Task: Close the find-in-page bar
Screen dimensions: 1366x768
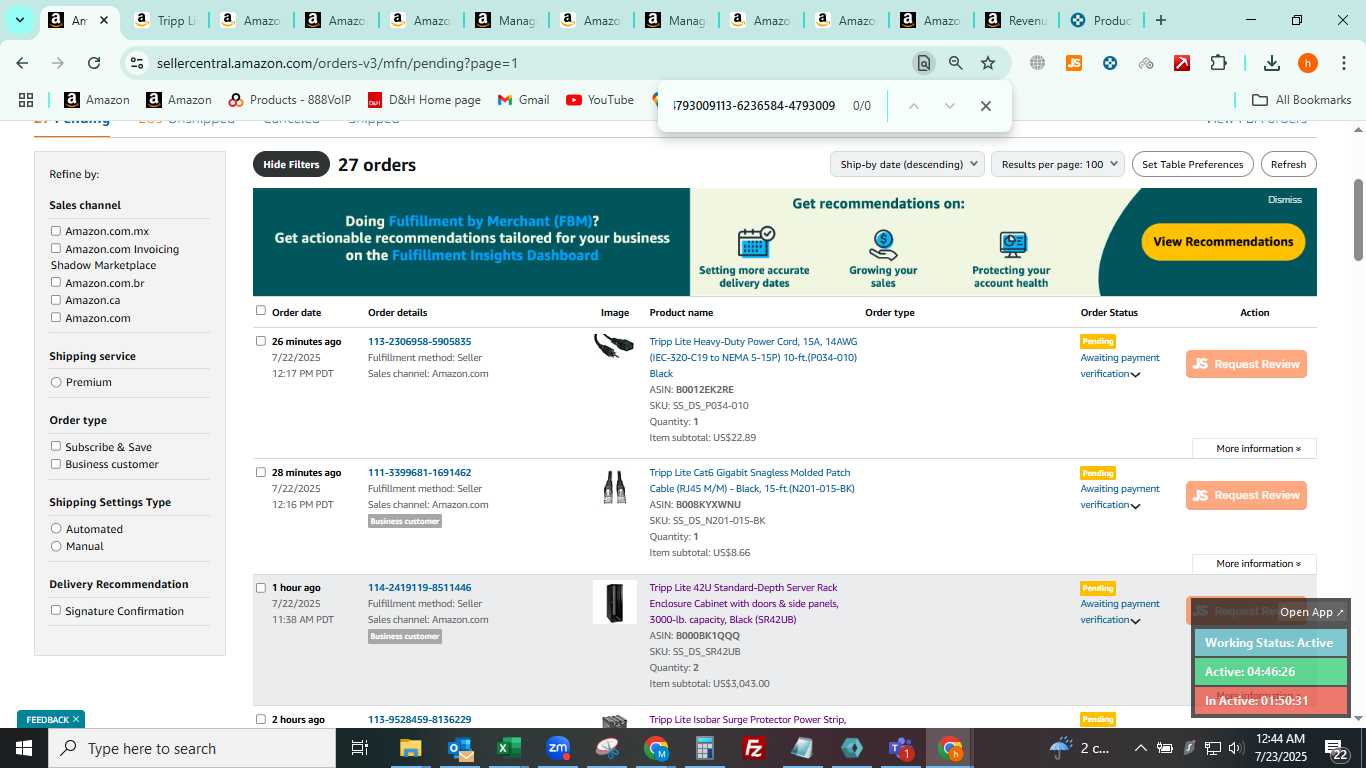Action: 985,106
